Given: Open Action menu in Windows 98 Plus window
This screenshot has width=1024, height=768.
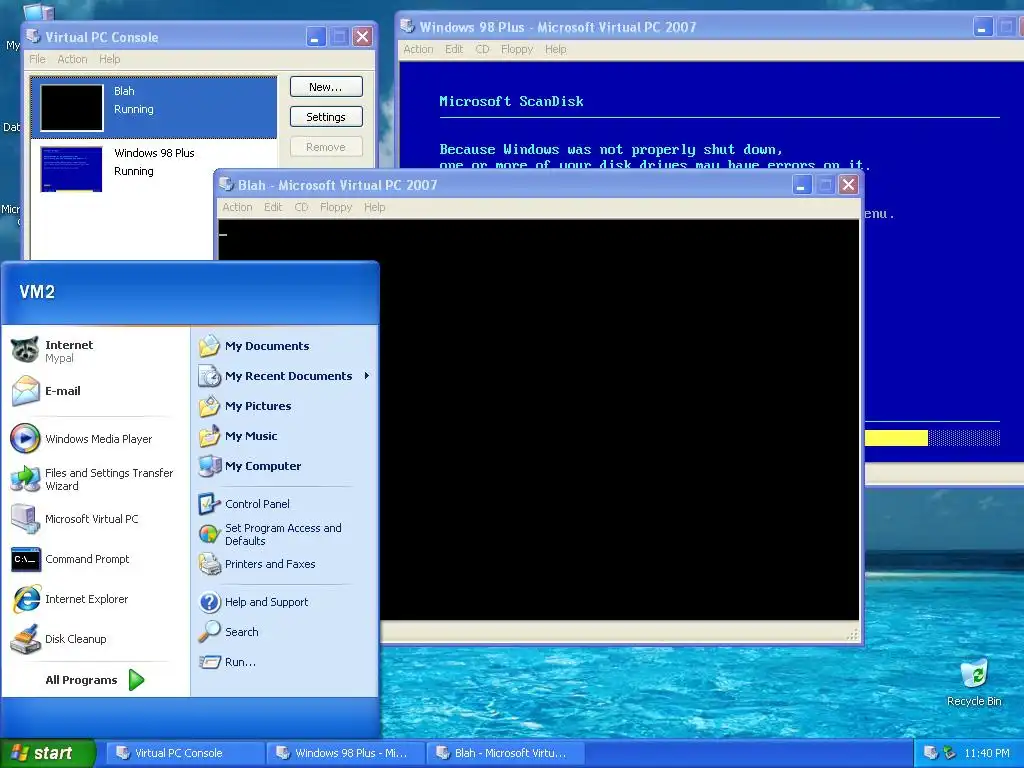Looking at the screenshot, I should coord(418,49).
